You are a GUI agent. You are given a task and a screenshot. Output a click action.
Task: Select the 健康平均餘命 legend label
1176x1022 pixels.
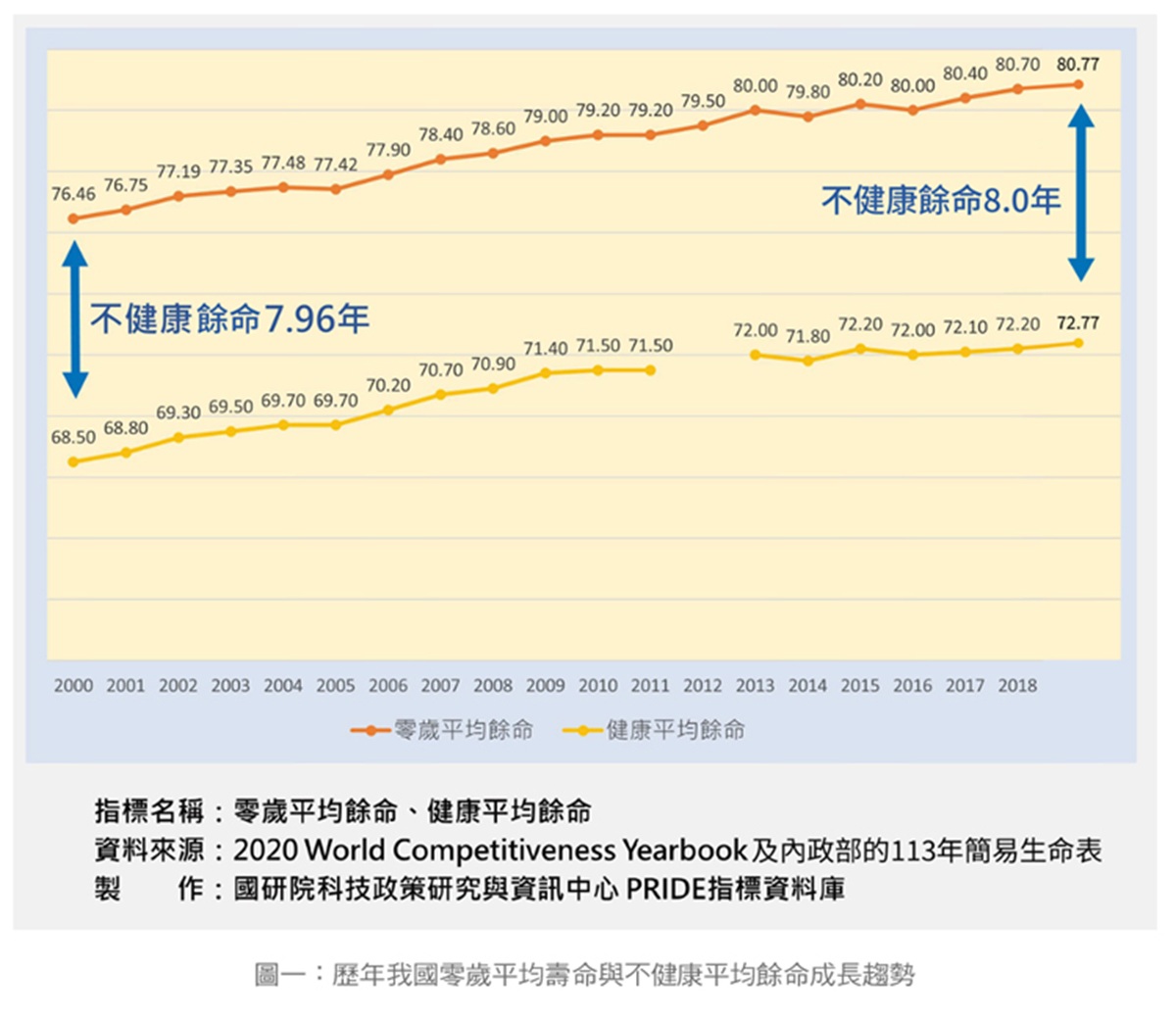(675, 730)
